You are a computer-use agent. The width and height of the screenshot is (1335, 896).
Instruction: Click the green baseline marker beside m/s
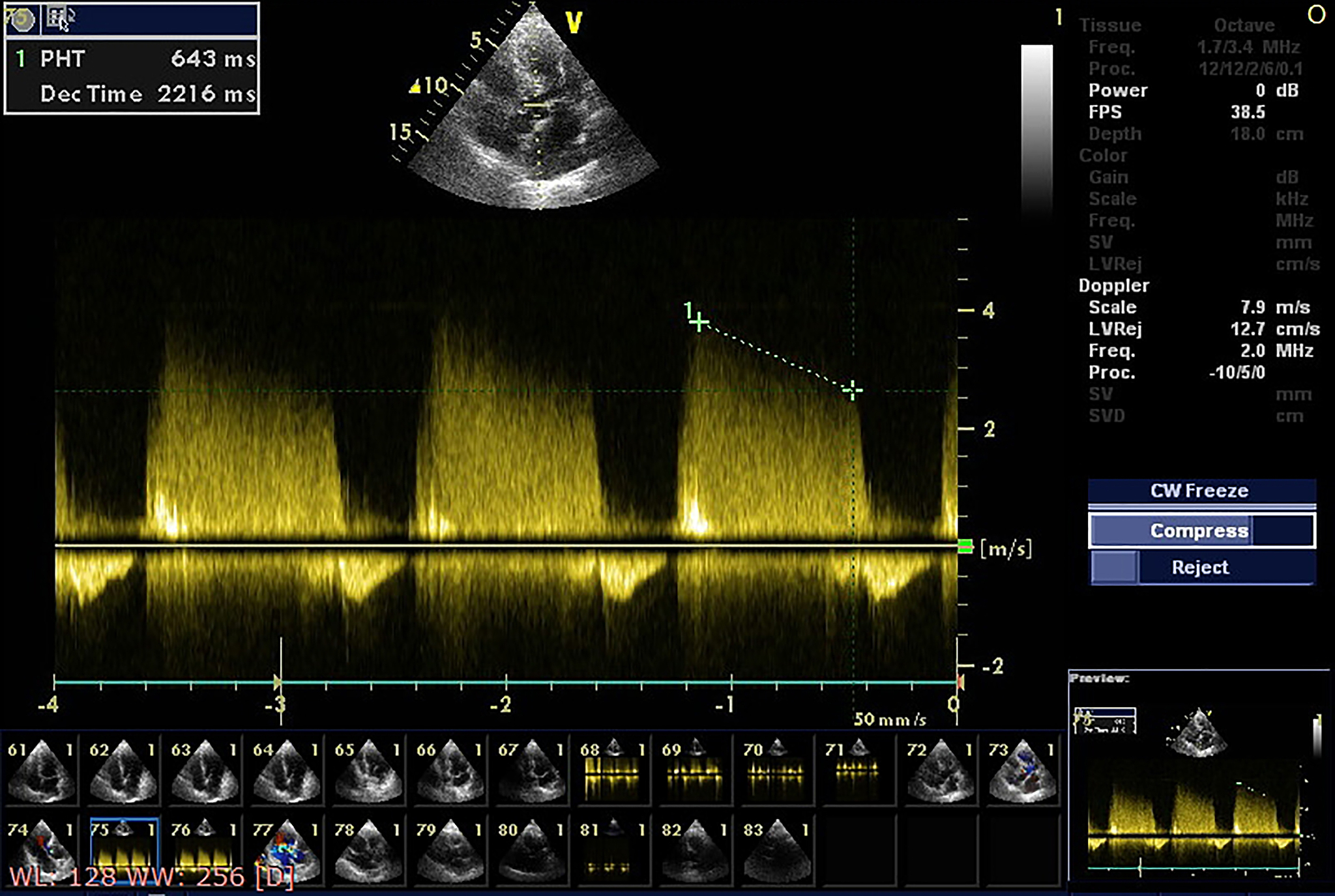pos(965,546)
